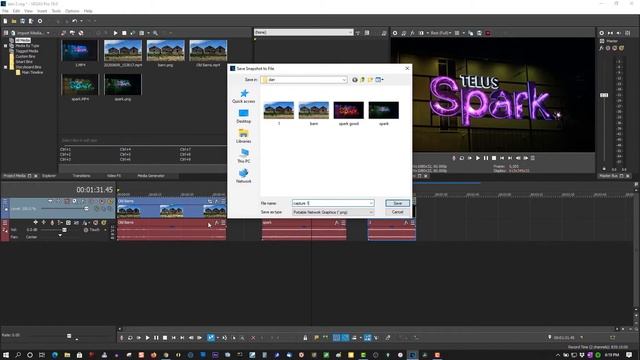This screenshot has width=640, height=360.
Task: Stop playback under the video preview
Action: 494,158
